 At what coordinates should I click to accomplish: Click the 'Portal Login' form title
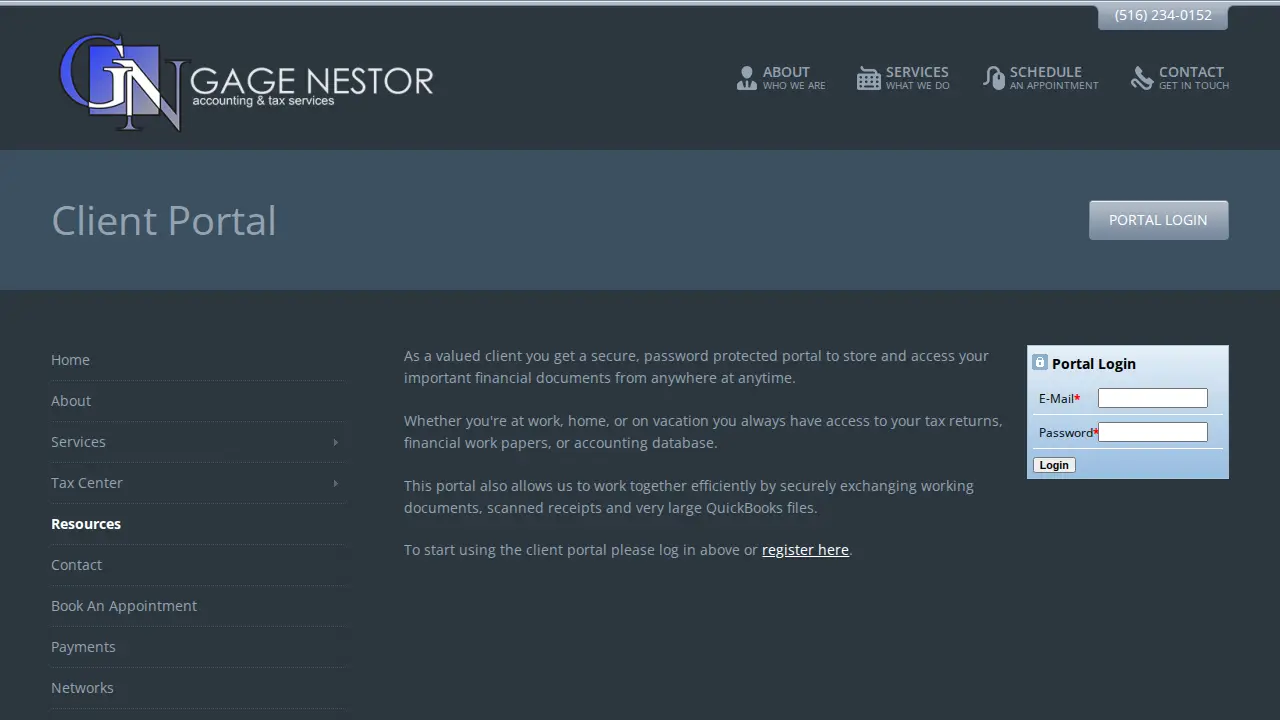(1094, 364)
